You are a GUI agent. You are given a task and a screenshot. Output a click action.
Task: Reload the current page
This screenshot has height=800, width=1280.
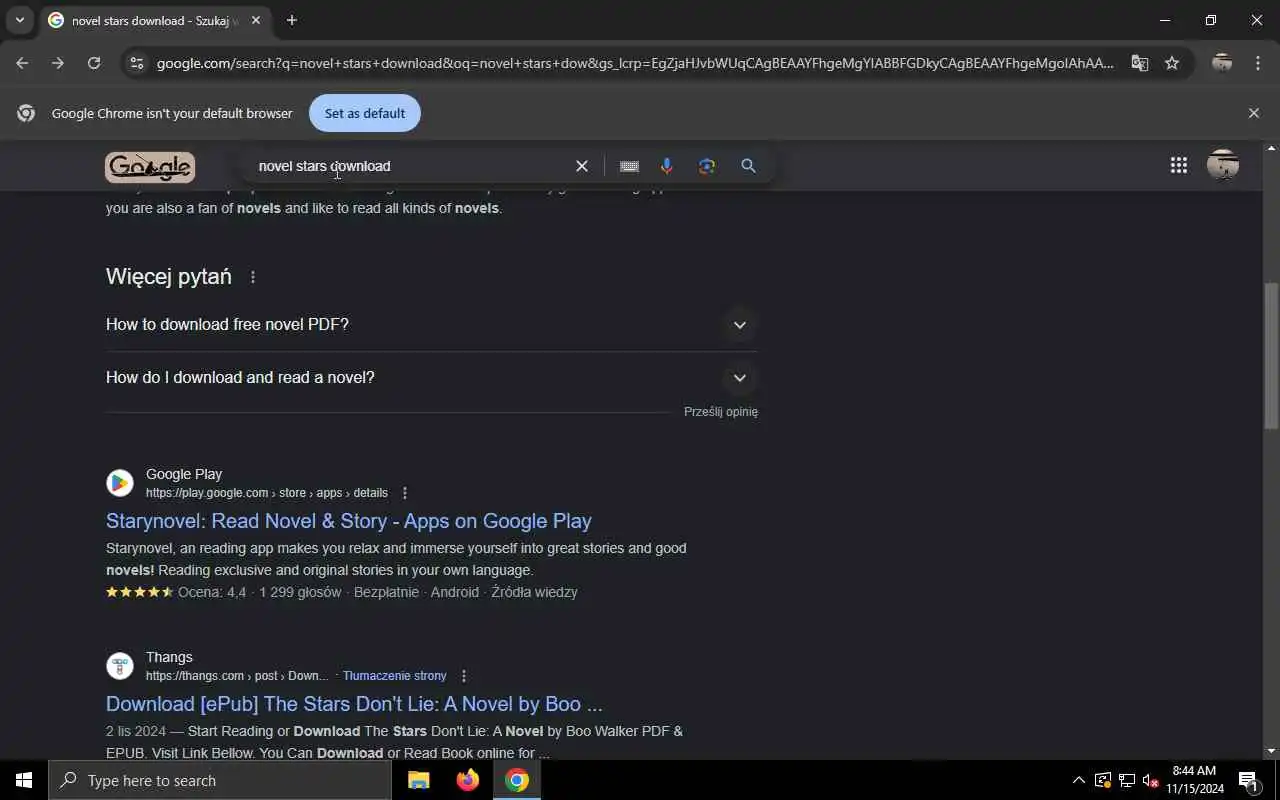(x=94, y=63)
